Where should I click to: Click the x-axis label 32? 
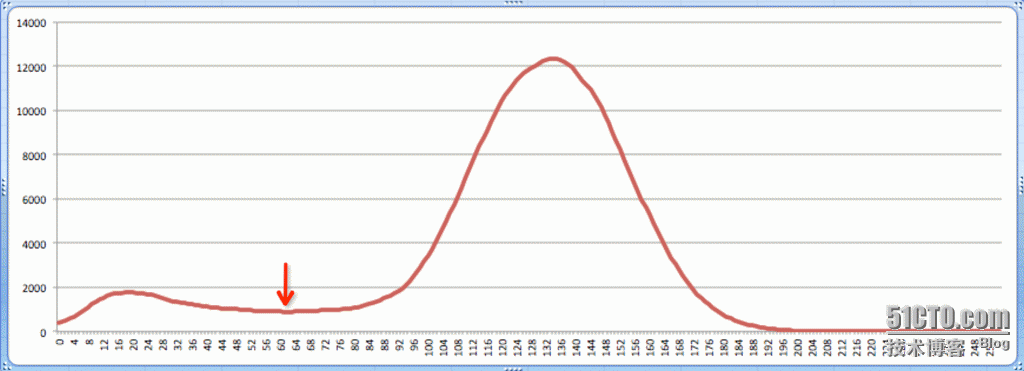coord(178,344)
